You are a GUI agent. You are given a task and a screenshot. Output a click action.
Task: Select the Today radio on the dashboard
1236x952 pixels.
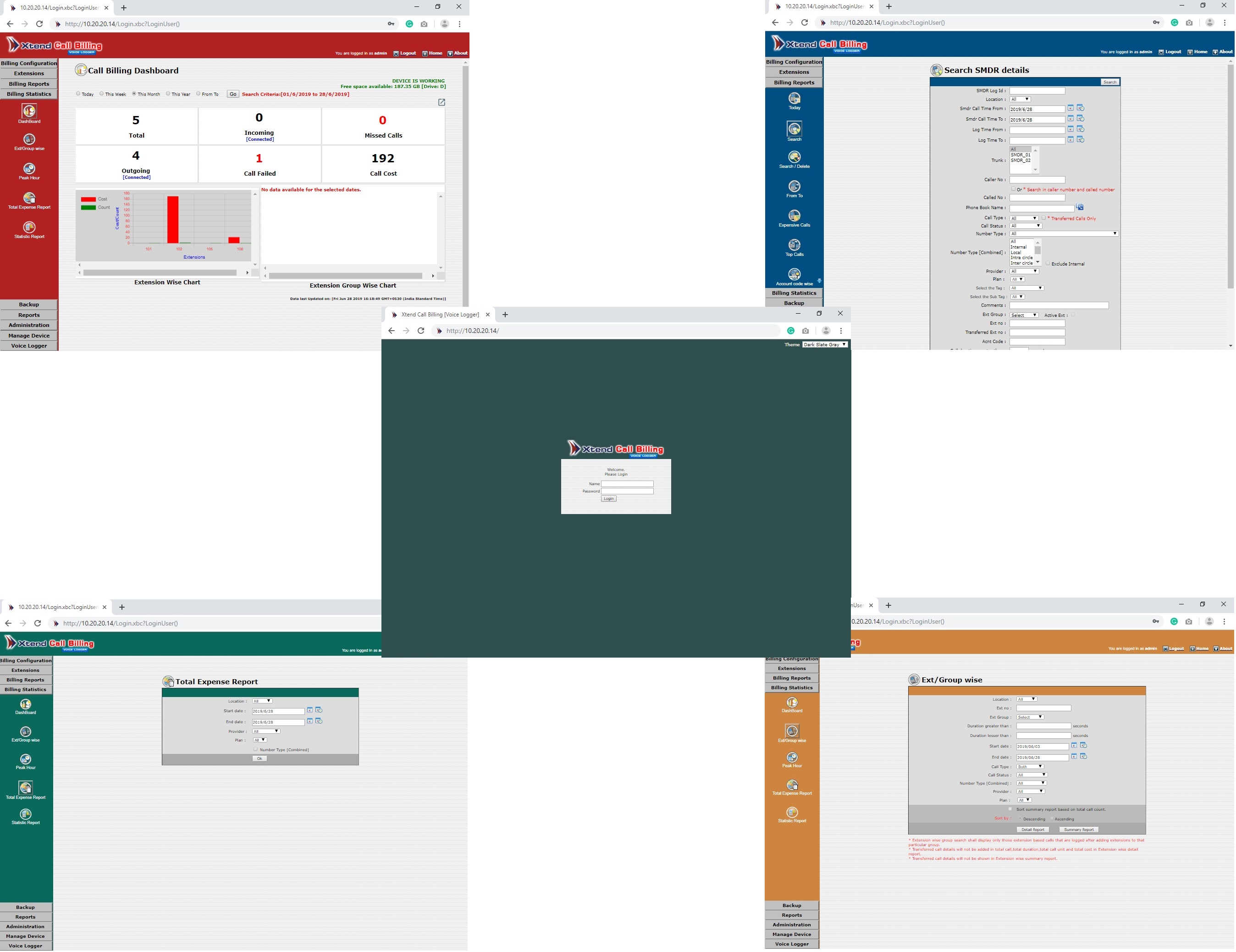(x=78, y=94)
